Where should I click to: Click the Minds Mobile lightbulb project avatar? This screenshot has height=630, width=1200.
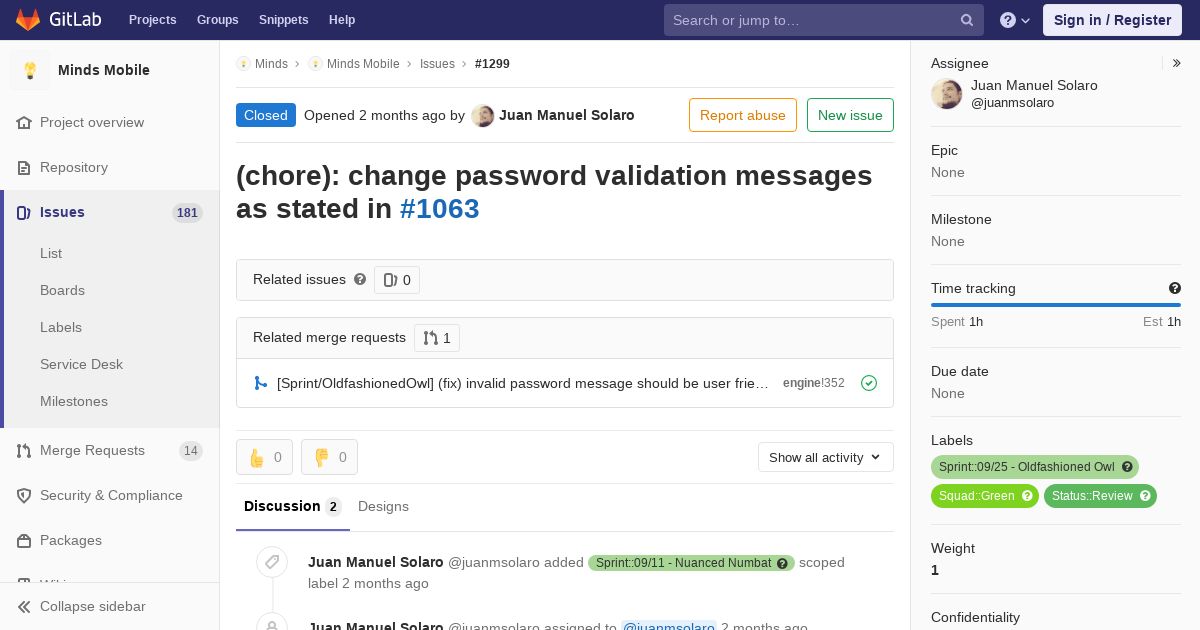[x=30, y=70]
